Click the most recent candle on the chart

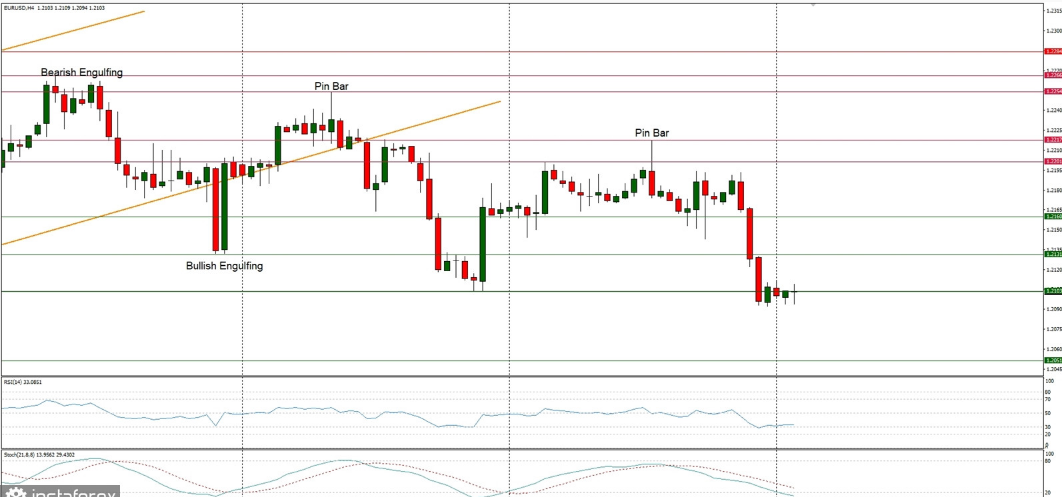(x=795, y=292)
